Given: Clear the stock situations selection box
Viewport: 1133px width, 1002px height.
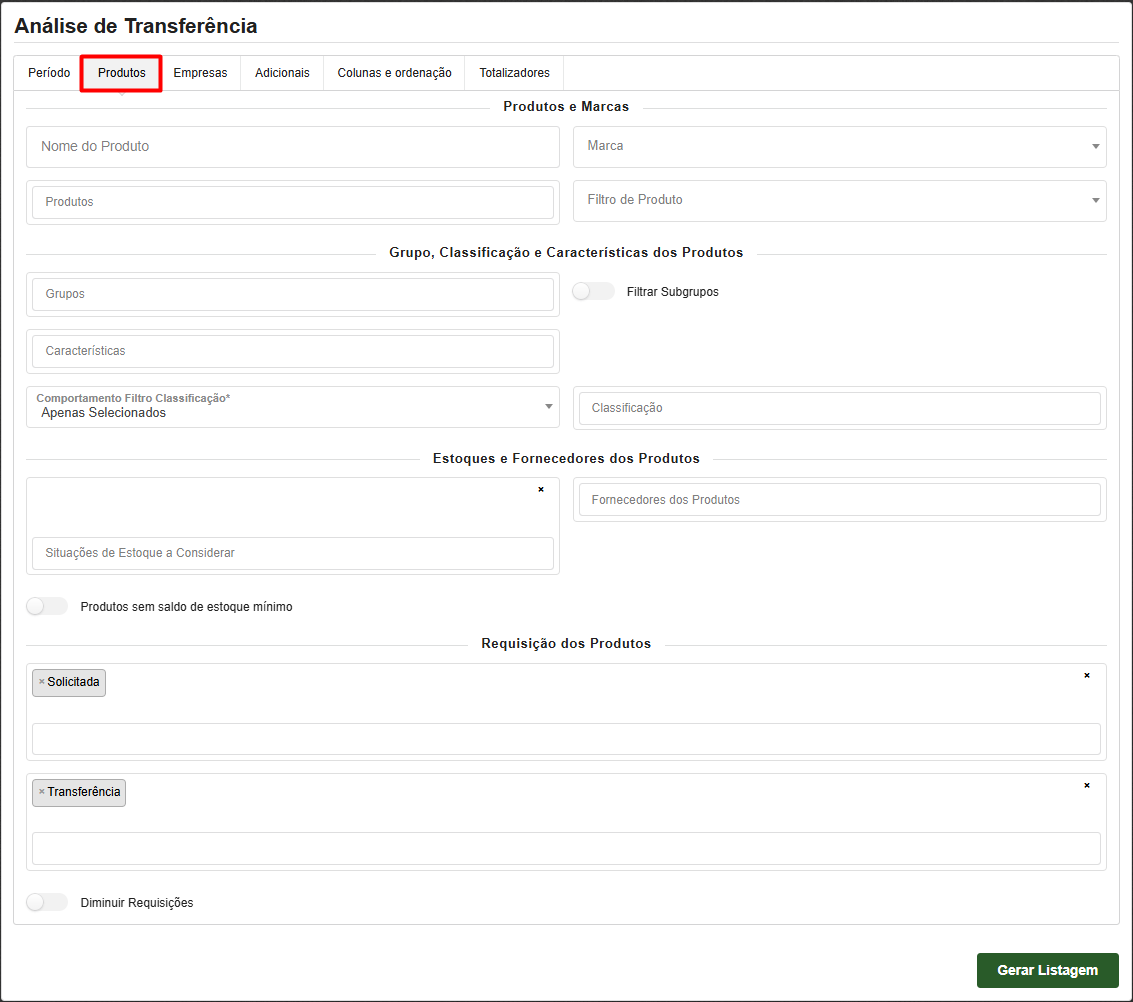Looking at the screenshot, I should click(540, 490).
